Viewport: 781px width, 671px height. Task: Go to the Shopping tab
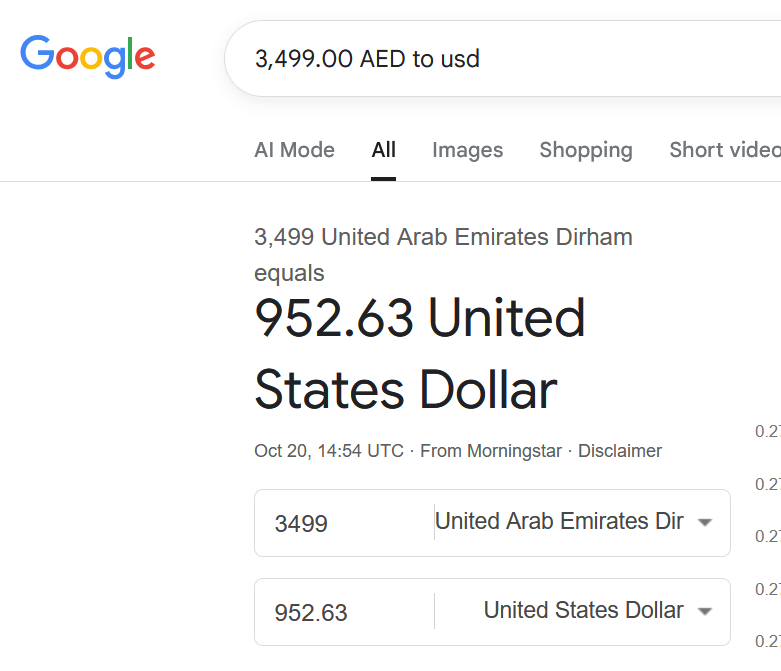tap(585, 150)
